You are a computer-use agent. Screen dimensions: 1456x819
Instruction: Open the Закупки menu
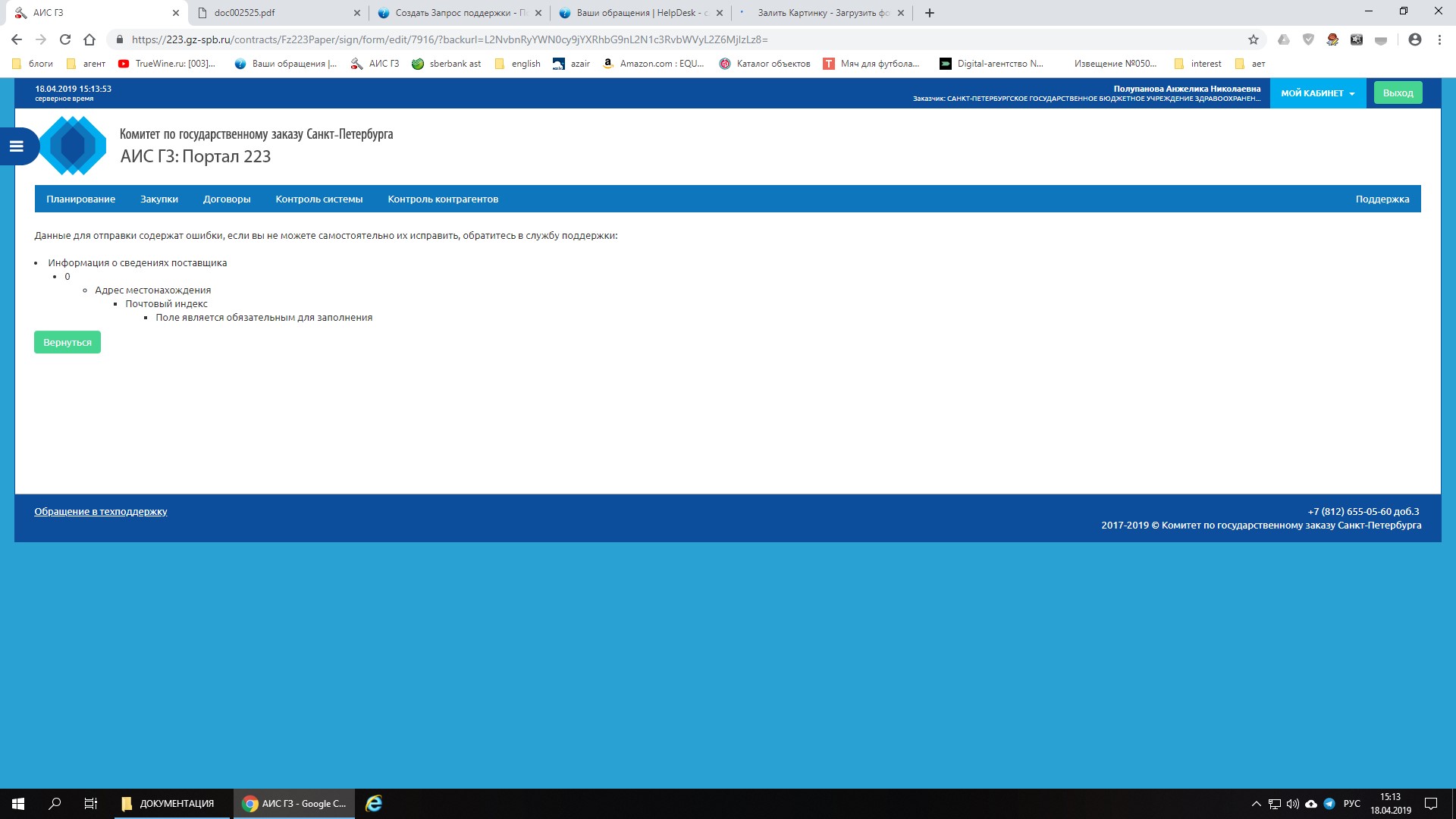[x=159, y=199]
